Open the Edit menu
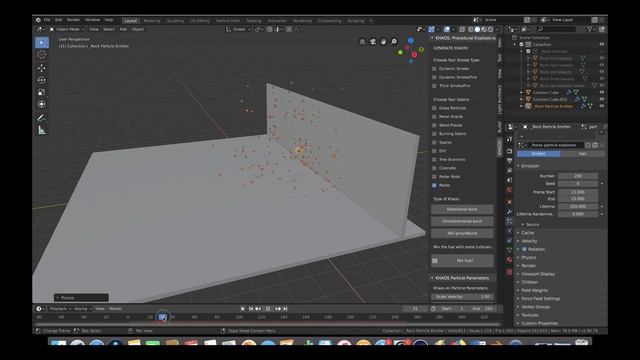The image size is (640, 360). [59, 20]
